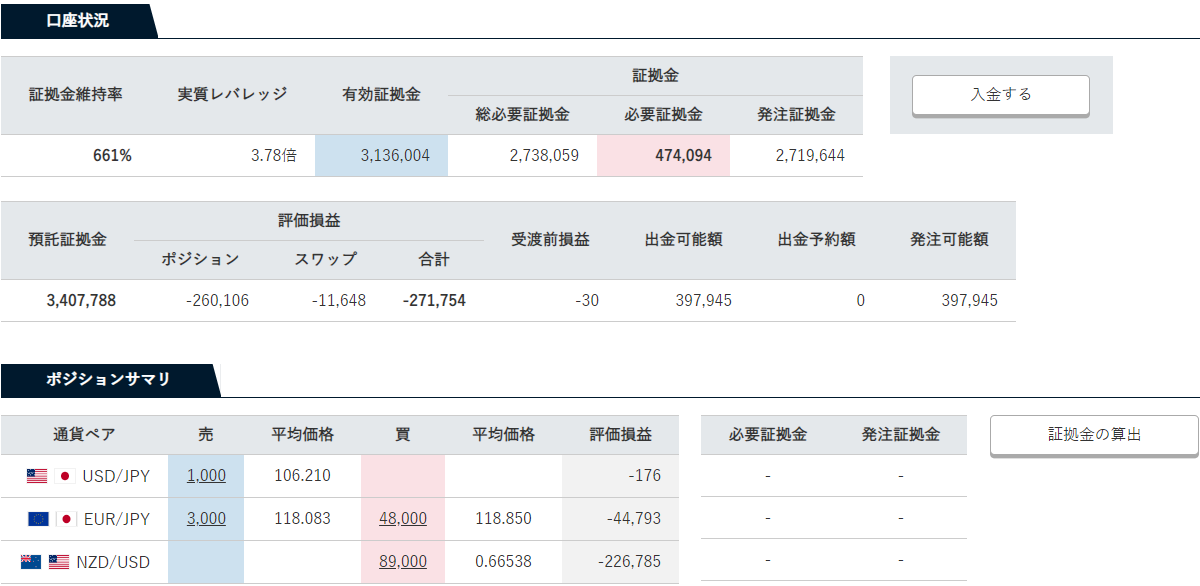Click the Japan flag icon in USD/JPY row
Image resolution: width=1200 pixels, height=586 pixels.
[x=65, y=476]
